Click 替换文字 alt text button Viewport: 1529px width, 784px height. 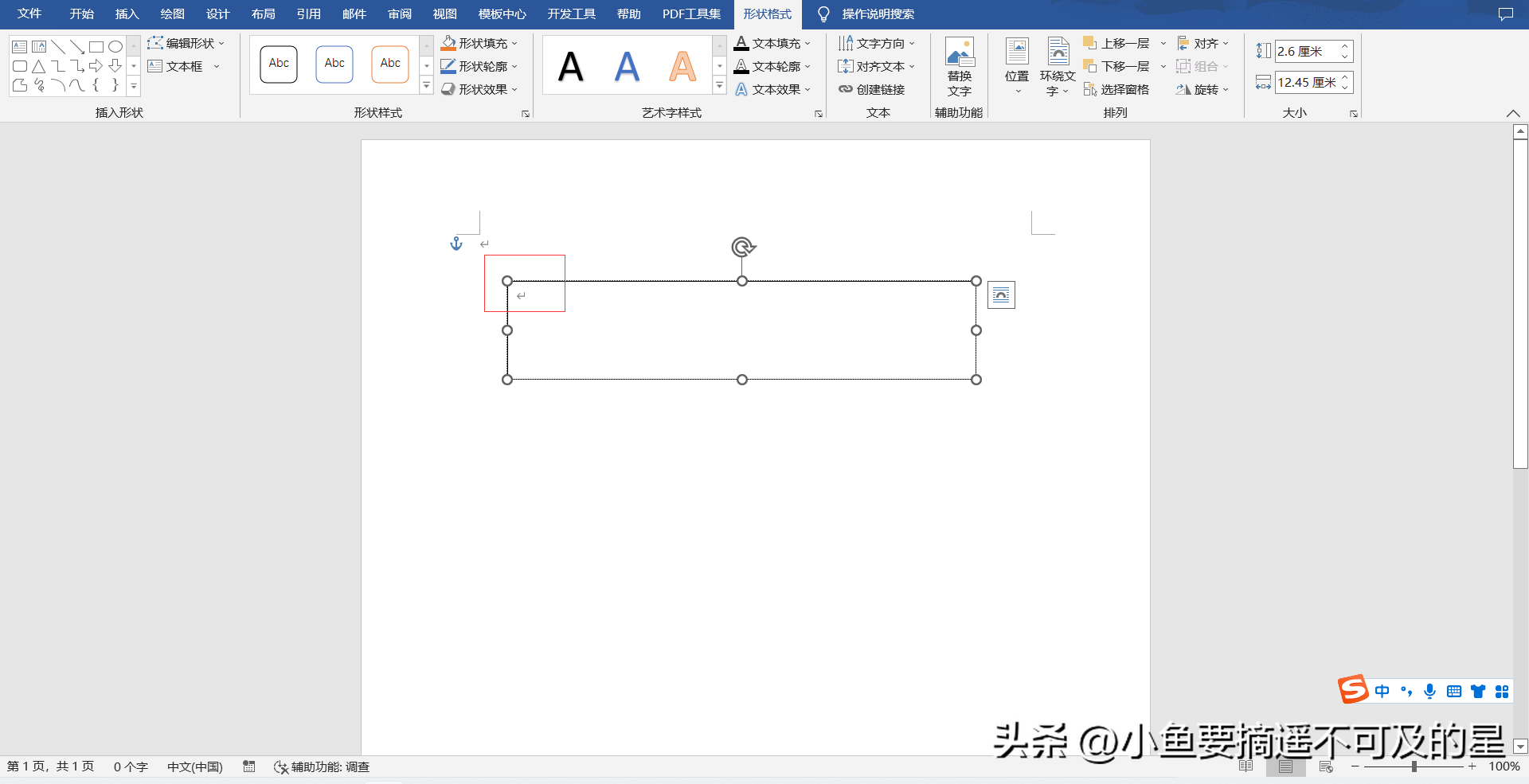[x=960, y=67]
